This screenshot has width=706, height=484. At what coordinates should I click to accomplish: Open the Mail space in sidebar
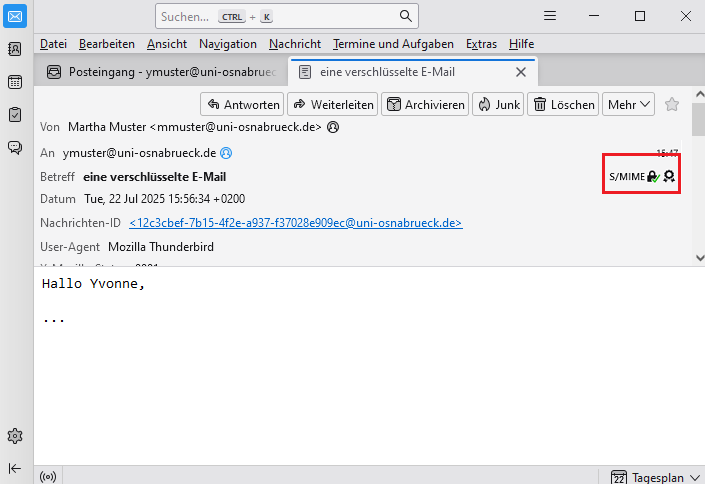15,16
